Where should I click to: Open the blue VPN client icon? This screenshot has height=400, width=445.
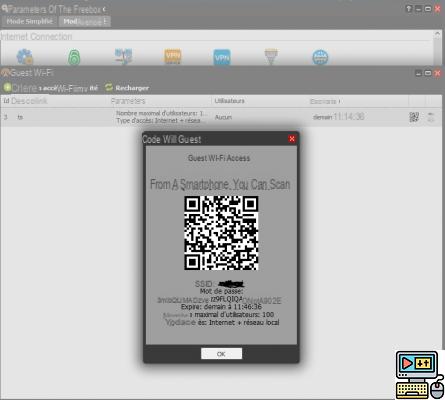pos(222,57)
